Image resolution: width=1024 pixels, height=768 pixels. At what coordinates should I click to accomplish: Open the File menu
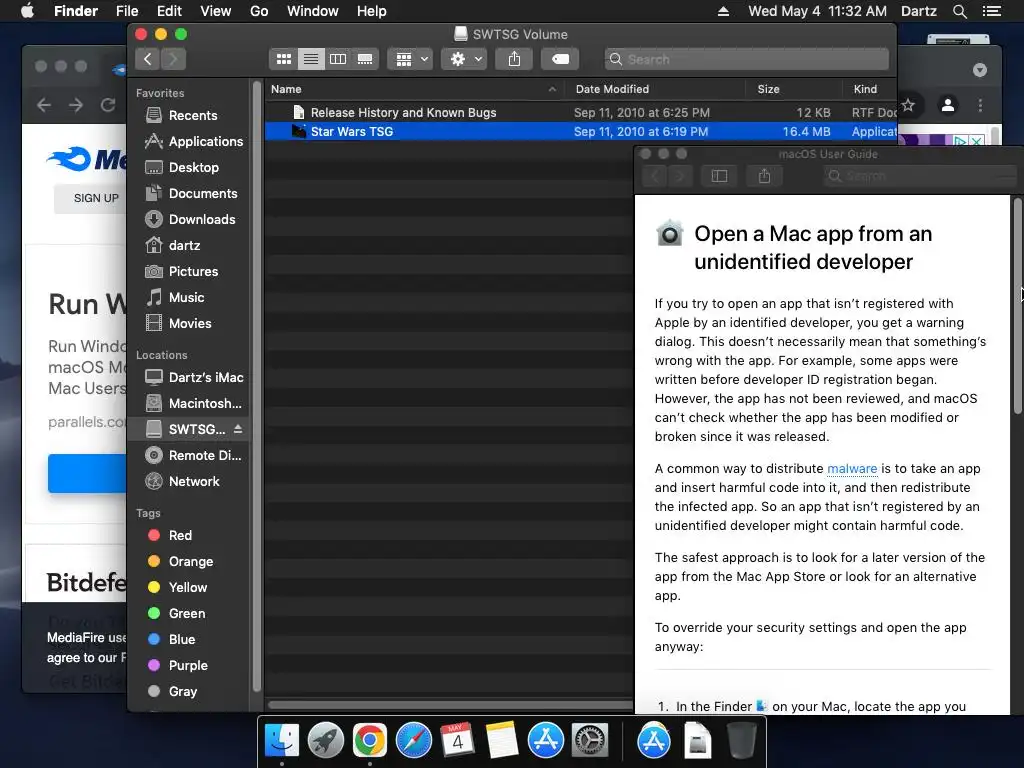click(127, 11)
